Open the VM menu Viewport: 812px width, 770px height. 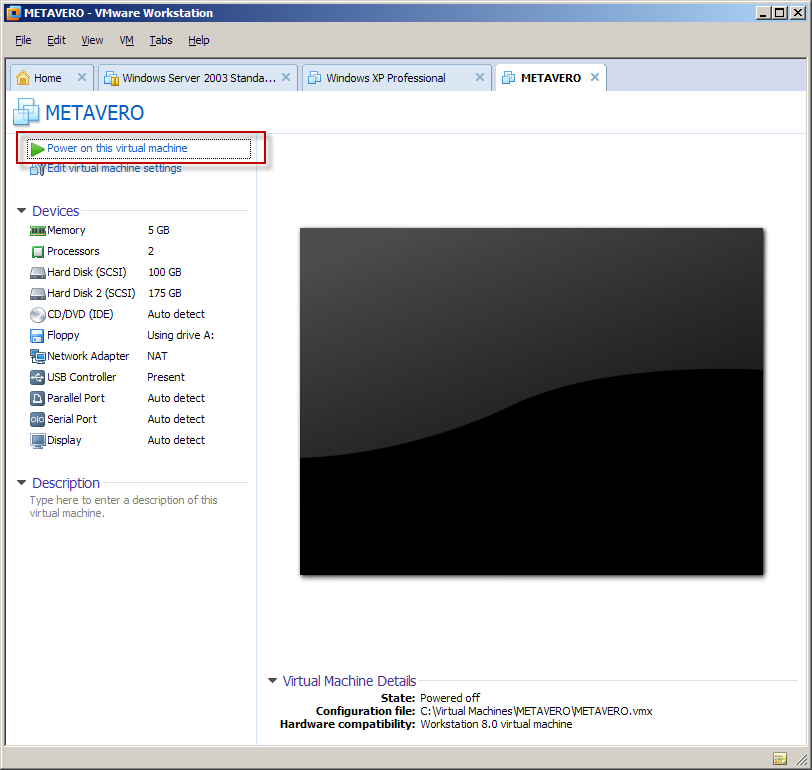tap(127, 40)
